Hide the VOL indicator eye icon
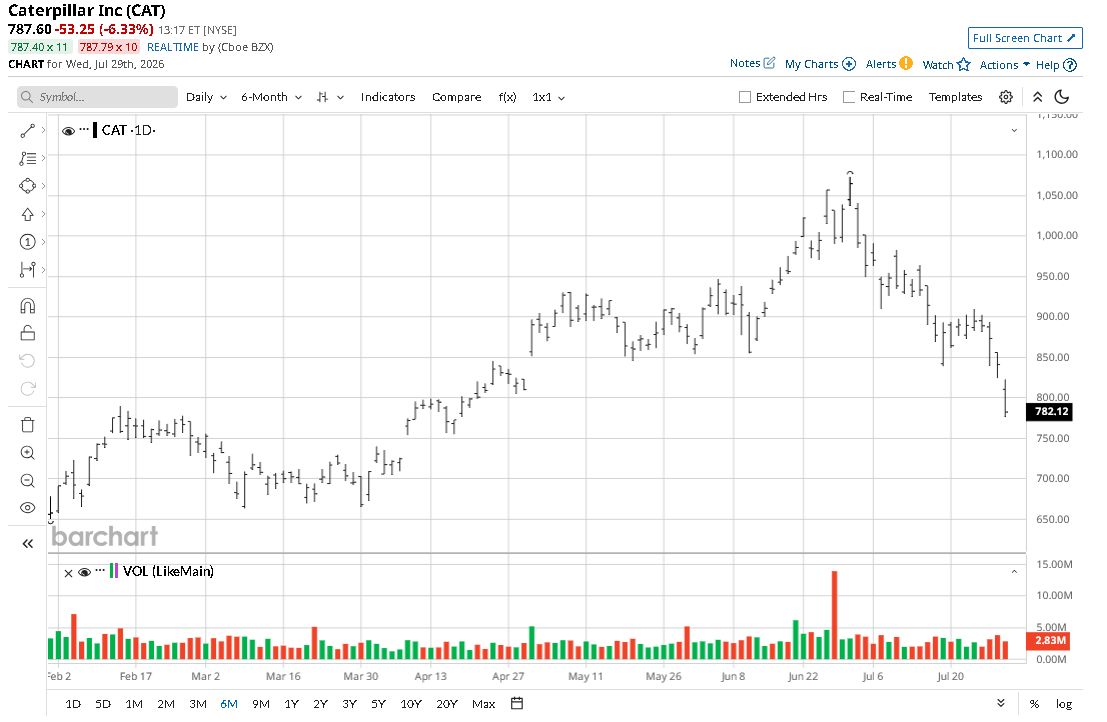This screenshot has width=1107, height=722. click(84, 572)
